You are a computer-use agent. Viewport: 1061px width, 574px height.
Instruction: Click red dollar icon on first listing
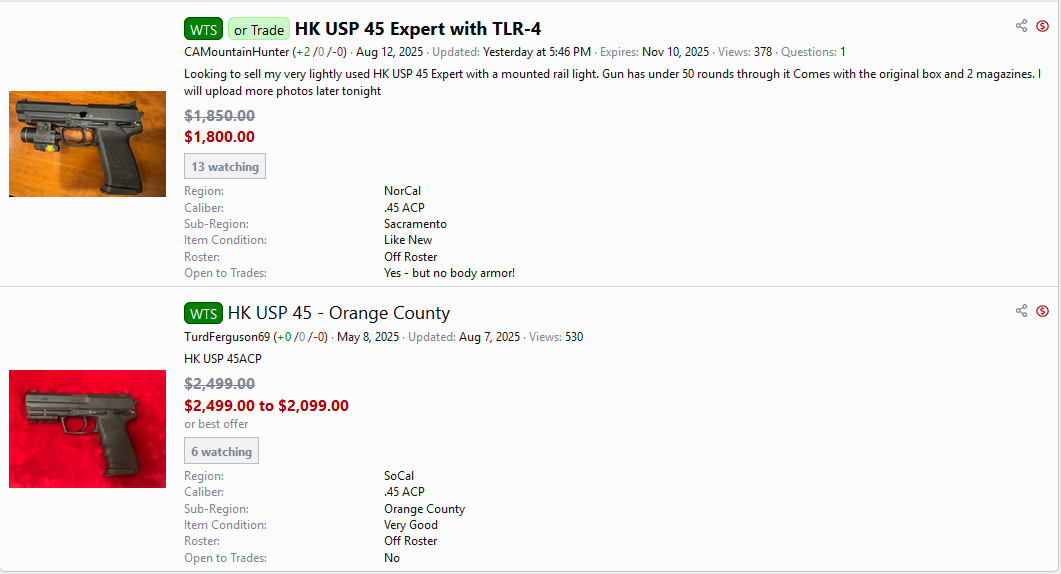[x=1042, y=26]
